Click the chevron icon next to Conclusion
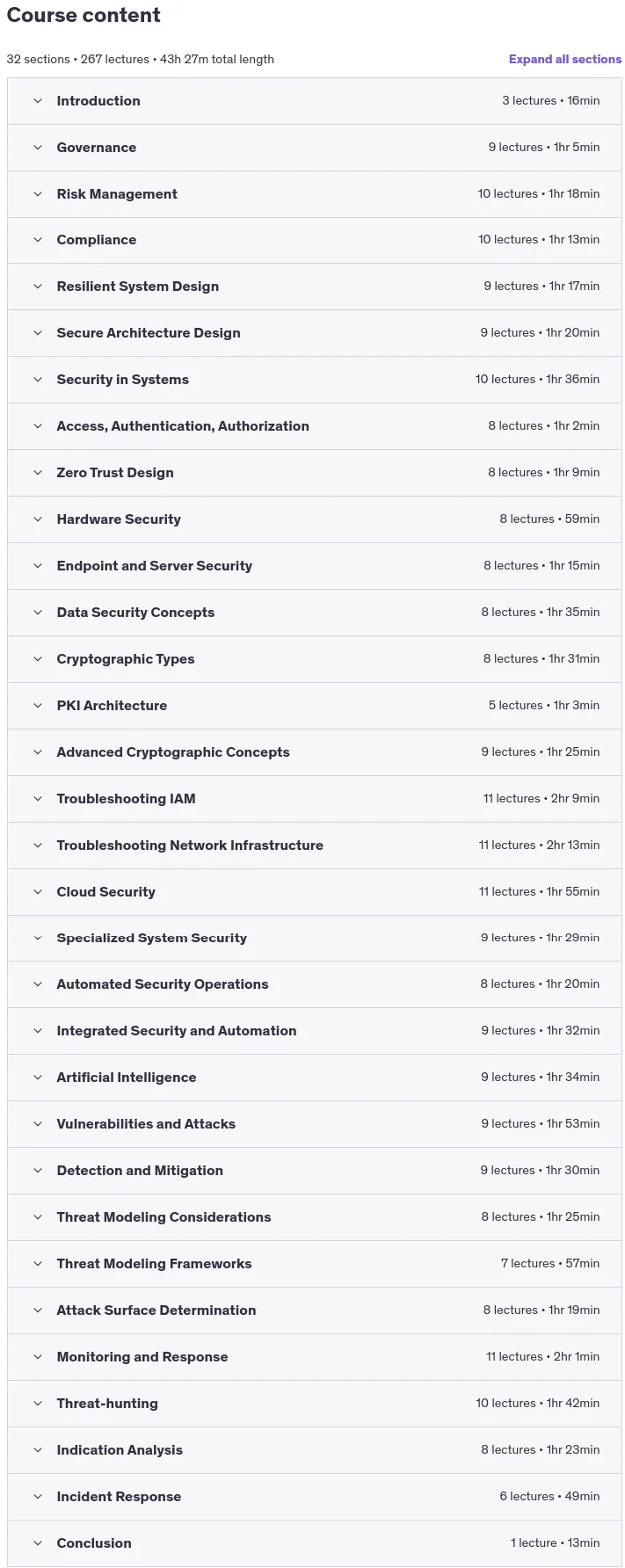This screenshot has width=625, height=1568. (38, 1543)
